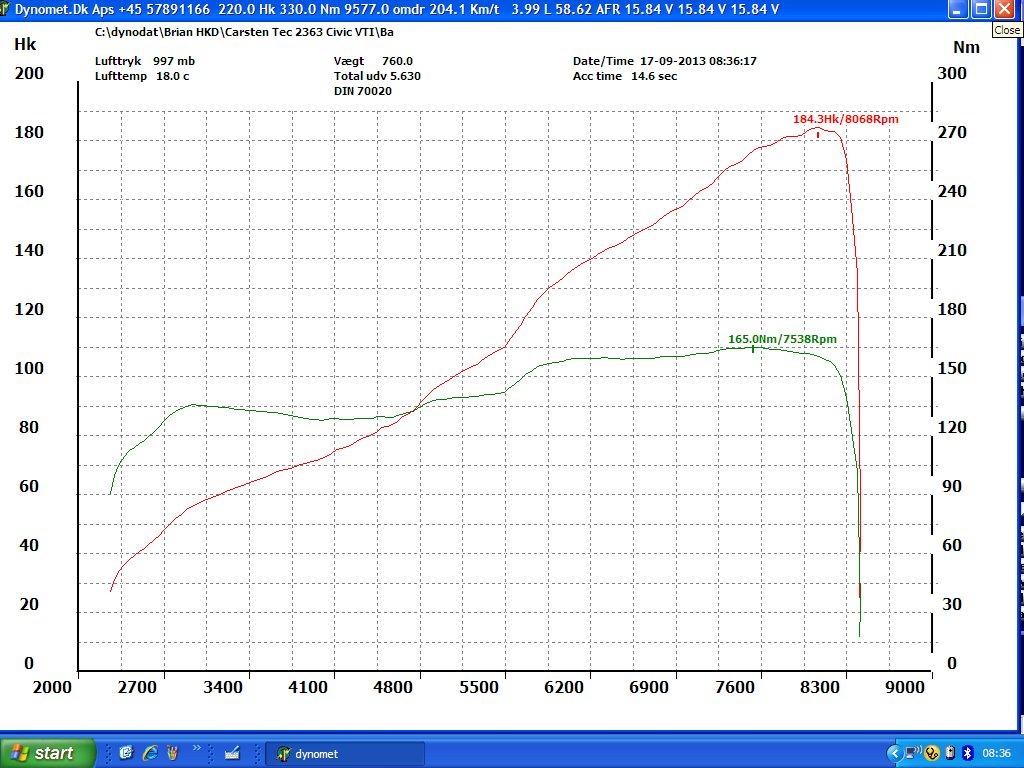Open Internet Explorer from Quick Launch
Screen dimensions: 1024x768
[150, 753]
